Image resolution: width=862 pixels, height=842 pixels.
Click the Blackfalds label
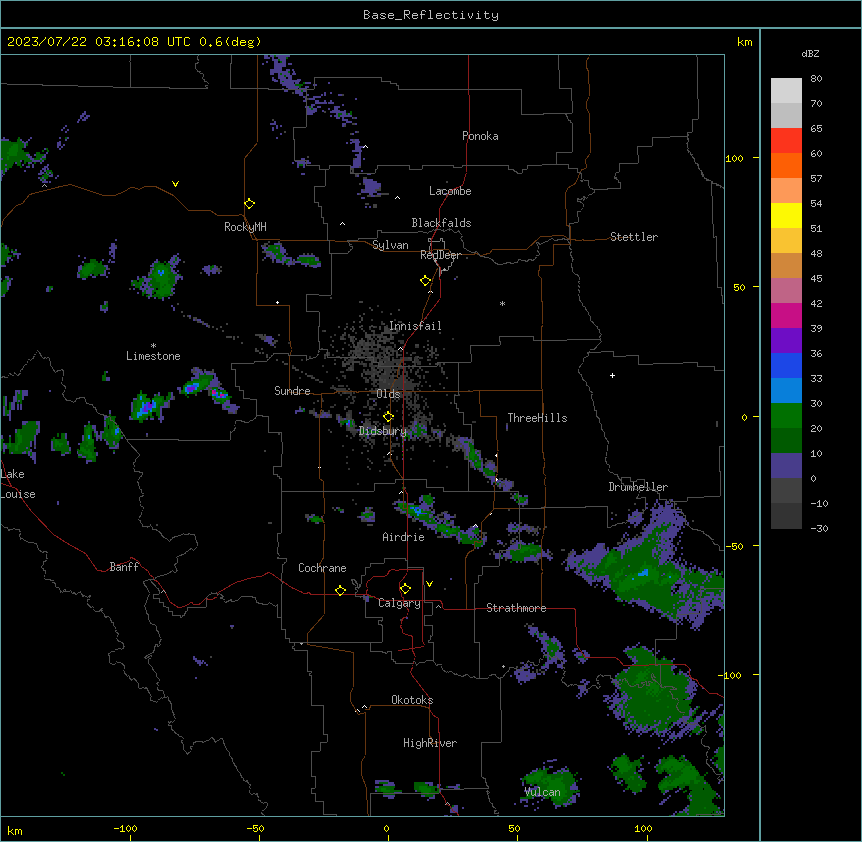point(441,223)
